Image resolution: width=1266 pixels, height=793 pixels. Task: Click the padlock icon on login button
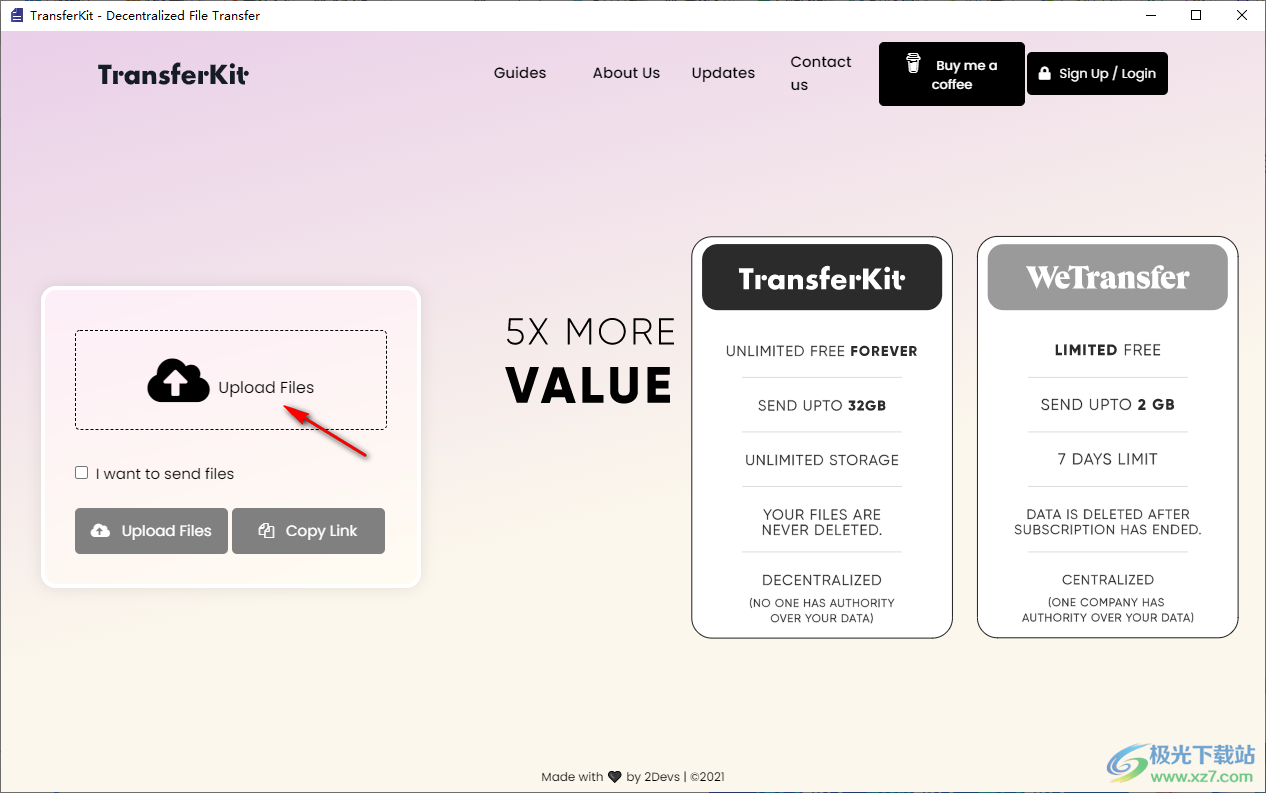coord(1045,73)
